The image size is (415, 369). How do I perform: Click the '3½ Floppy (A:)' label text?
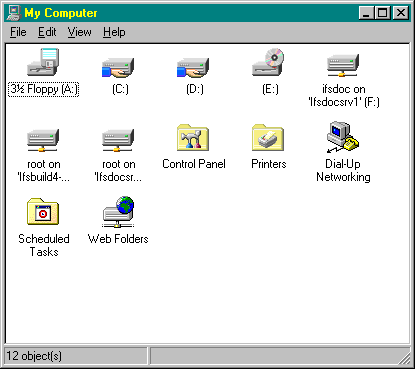click(x=43, y=89)
